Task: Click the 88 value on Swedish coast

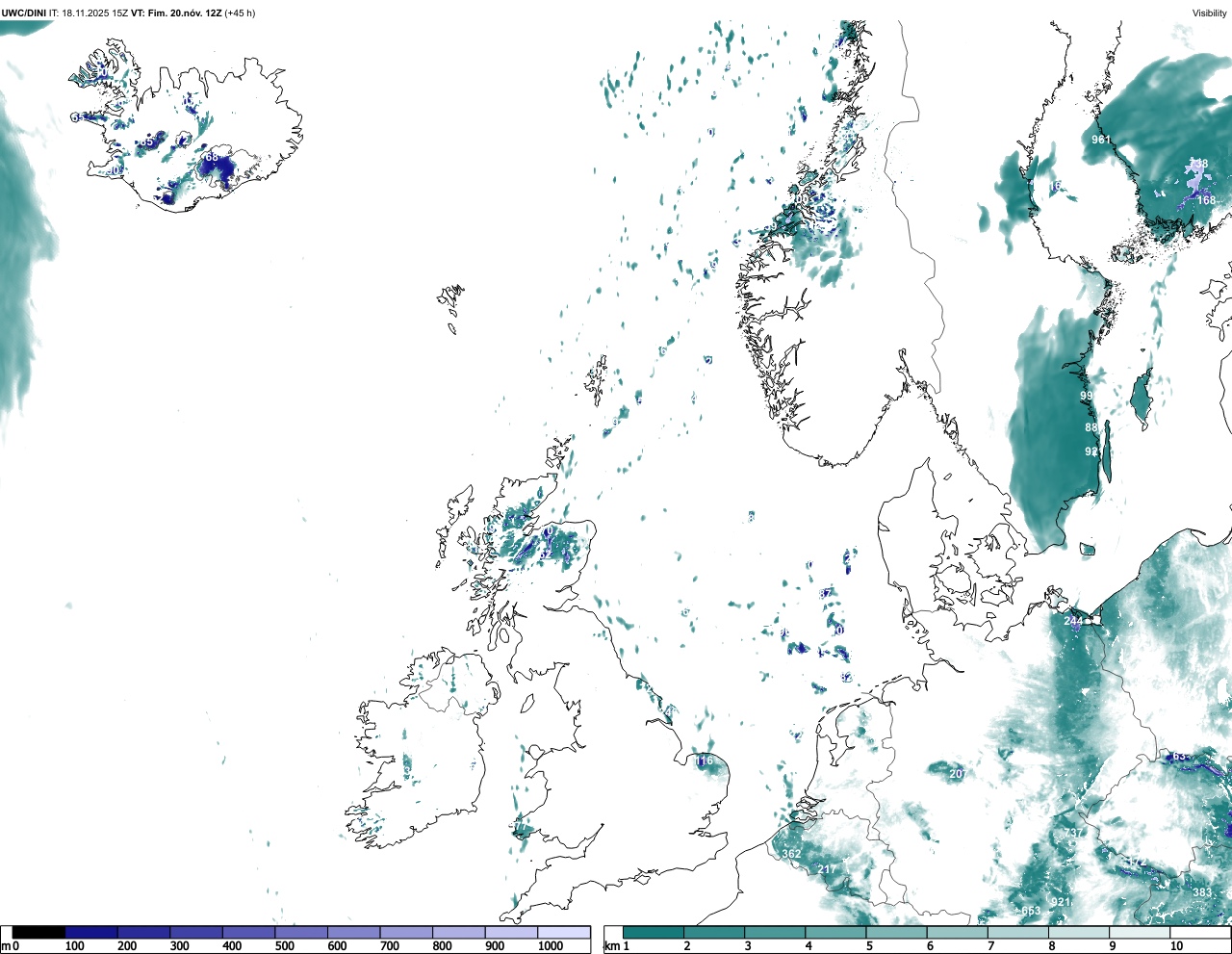Action: pyautogui.click(x=1091, y=427)
